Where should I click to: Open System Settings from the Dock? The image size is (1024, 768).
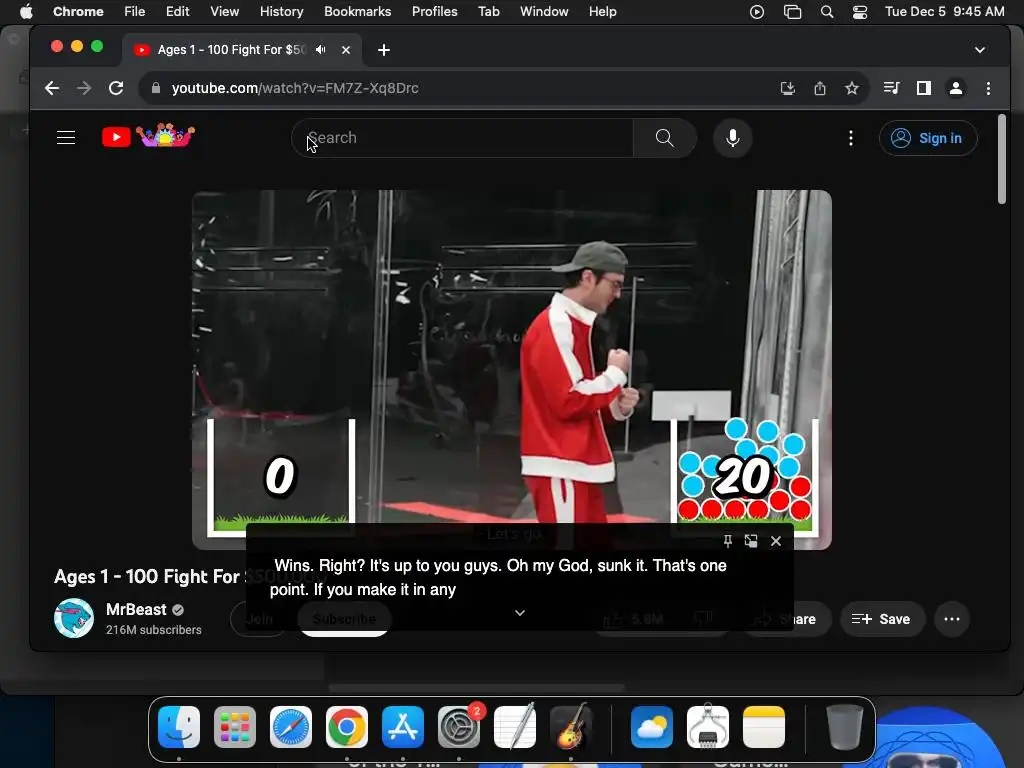pyautogui.click(x=458, y=727)
